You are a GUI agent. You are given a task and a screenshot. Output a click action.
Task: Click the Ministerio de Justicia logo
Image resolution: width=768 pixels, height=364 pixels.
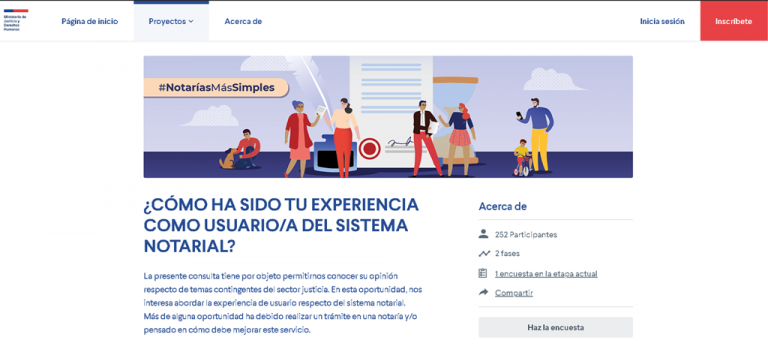(x=16, y=21)
